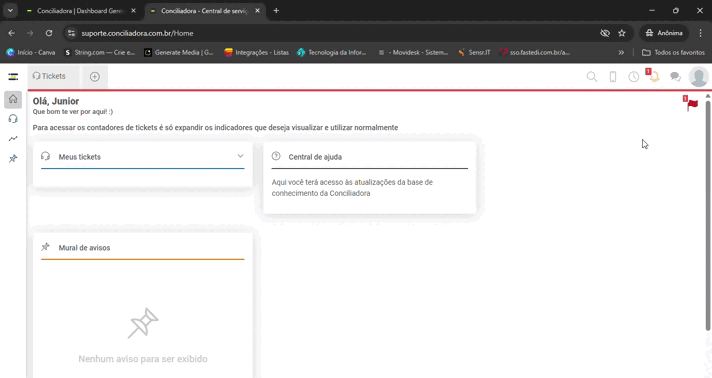Viewport: 712px width, 378px height.
Task: Click the Meus tickets headset icon
Action: [45, 156]
